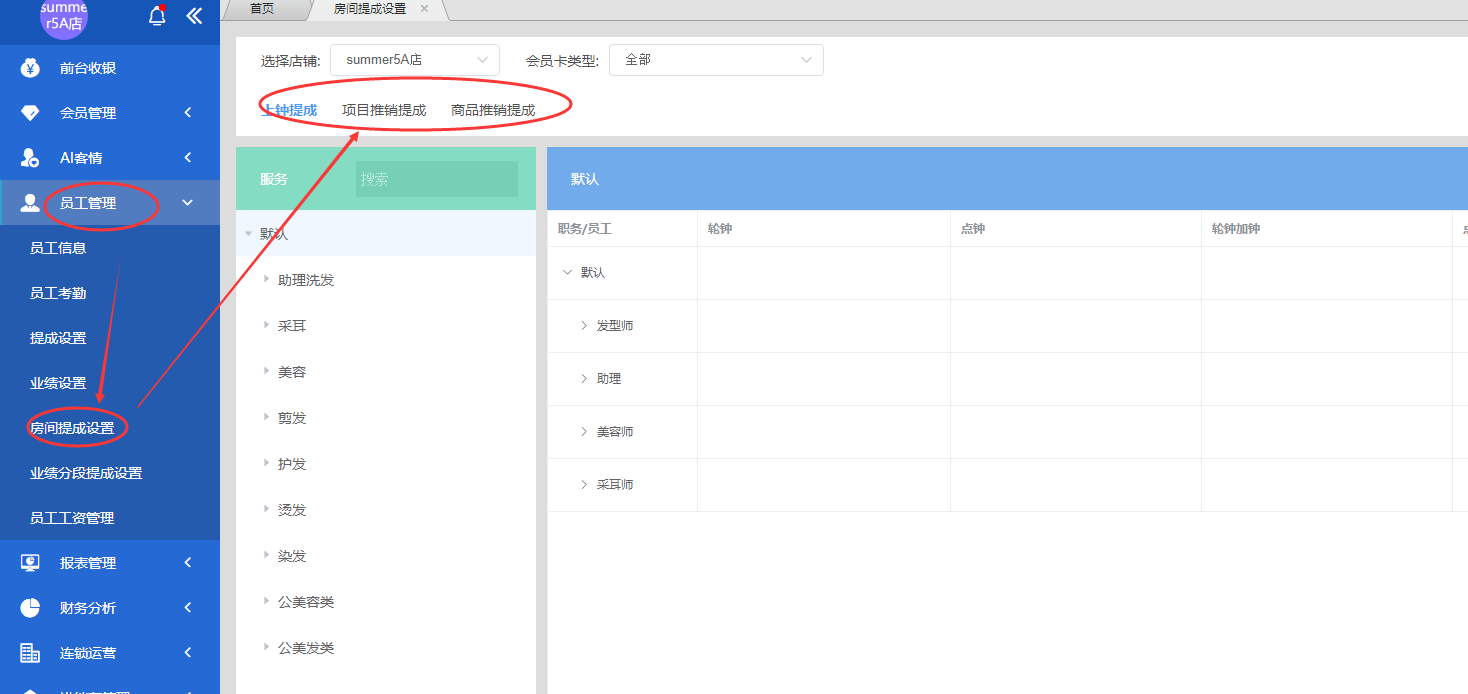Expand the 财务分析 menu arrow
This screenshot has width=1468, height=694.
tap(188, 608)
